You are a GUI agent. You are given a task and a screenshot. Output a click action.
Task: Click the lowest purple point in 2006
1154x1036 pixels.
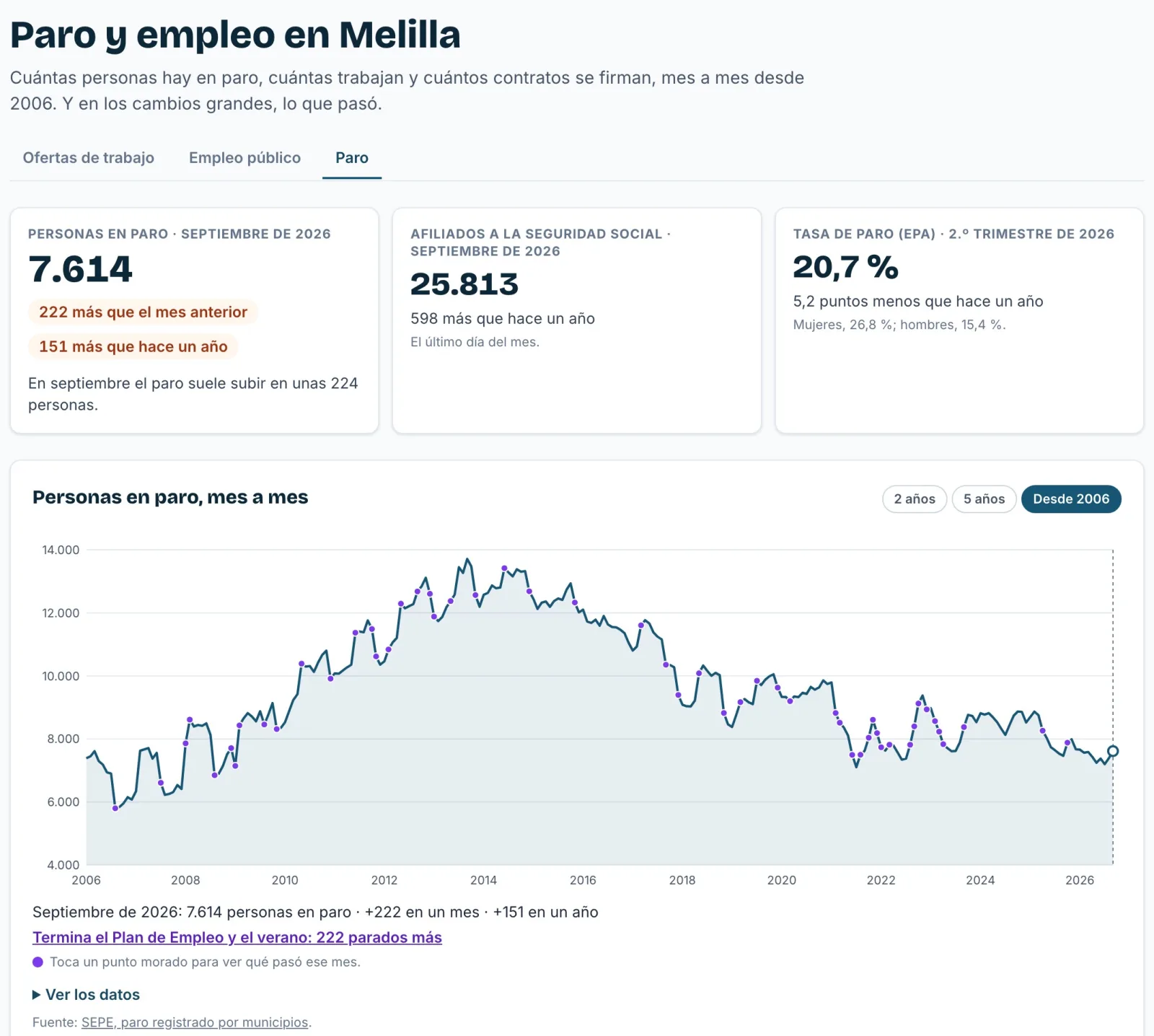tap(115, 808)
